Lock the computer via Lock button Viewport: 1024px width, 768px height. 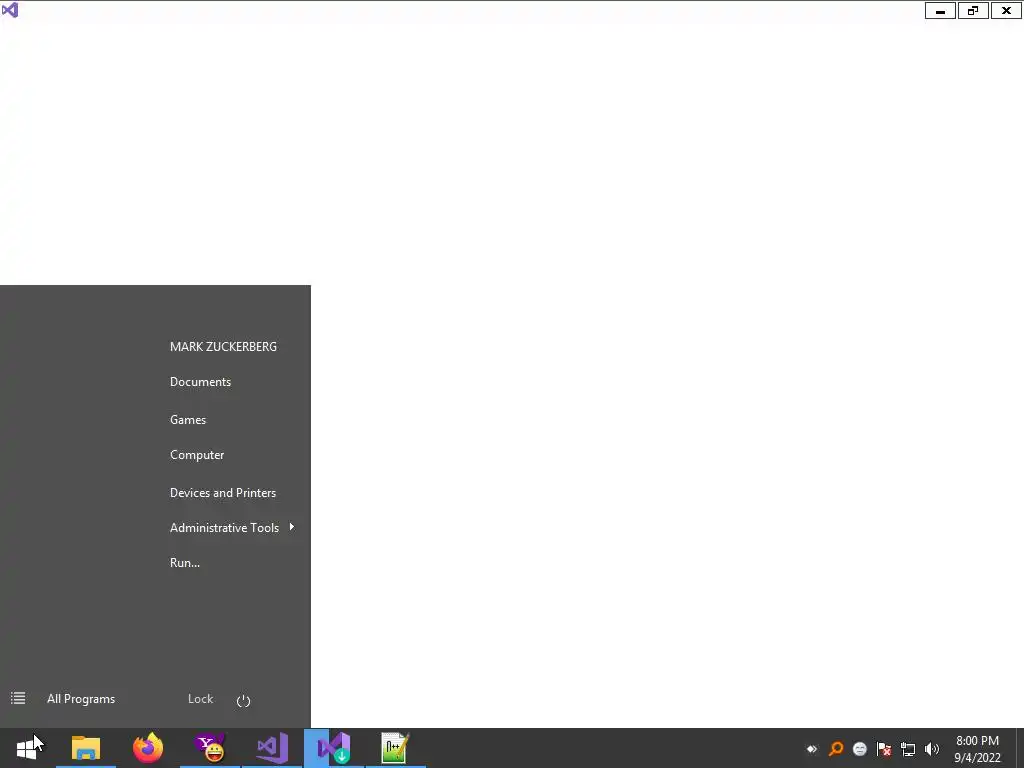(x=200, y=699)
